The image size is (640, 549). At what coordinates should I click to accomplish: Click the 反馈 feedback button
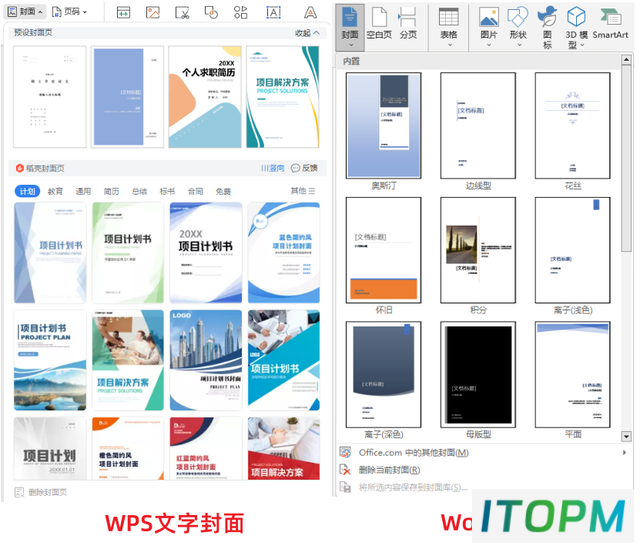tap(304, 168)
